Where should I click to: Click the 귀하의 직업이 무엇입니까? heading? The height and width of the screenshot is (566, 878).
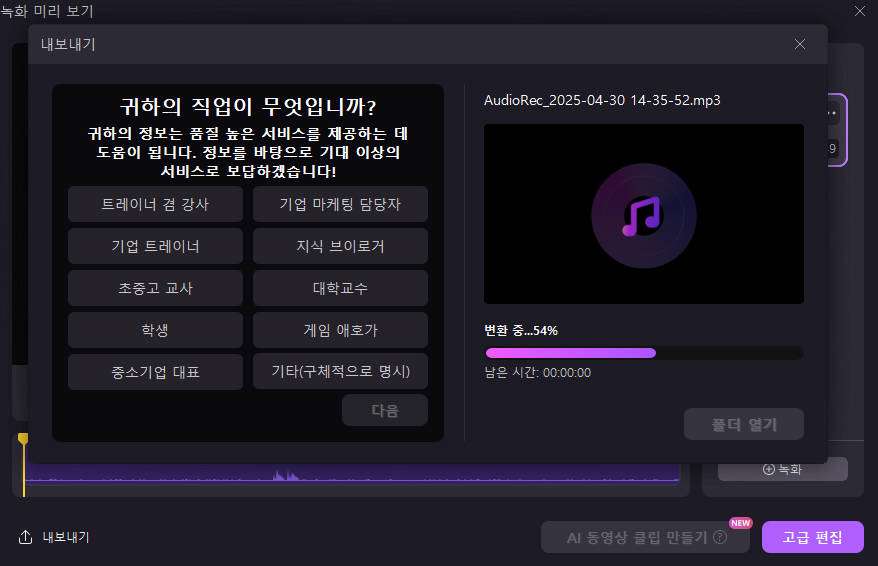(x=248, y=106)
